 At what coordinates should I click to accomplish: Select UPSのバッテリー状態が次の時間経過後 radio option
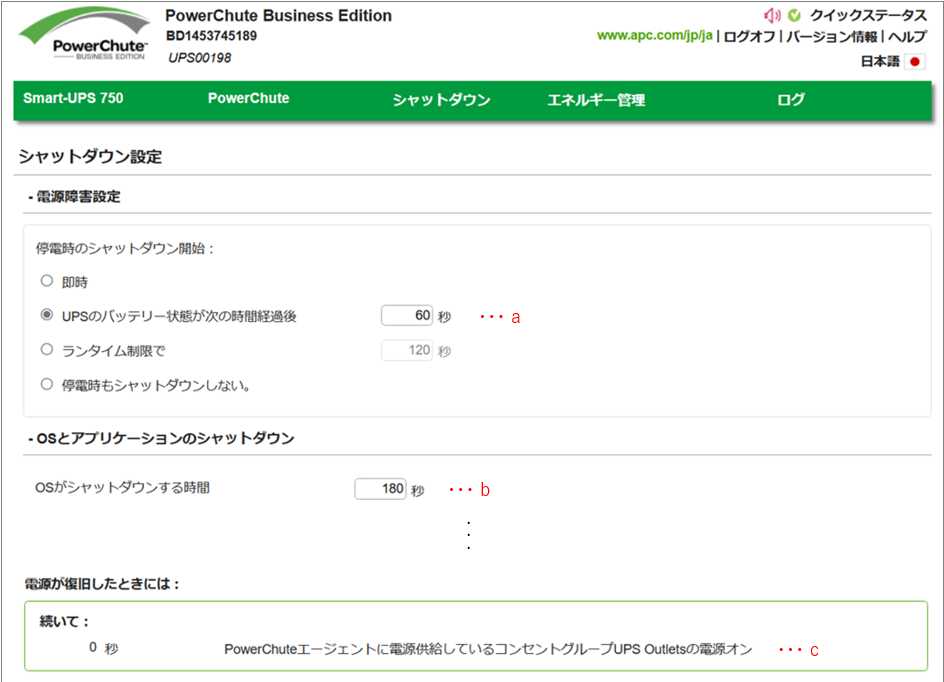(47, 315)
